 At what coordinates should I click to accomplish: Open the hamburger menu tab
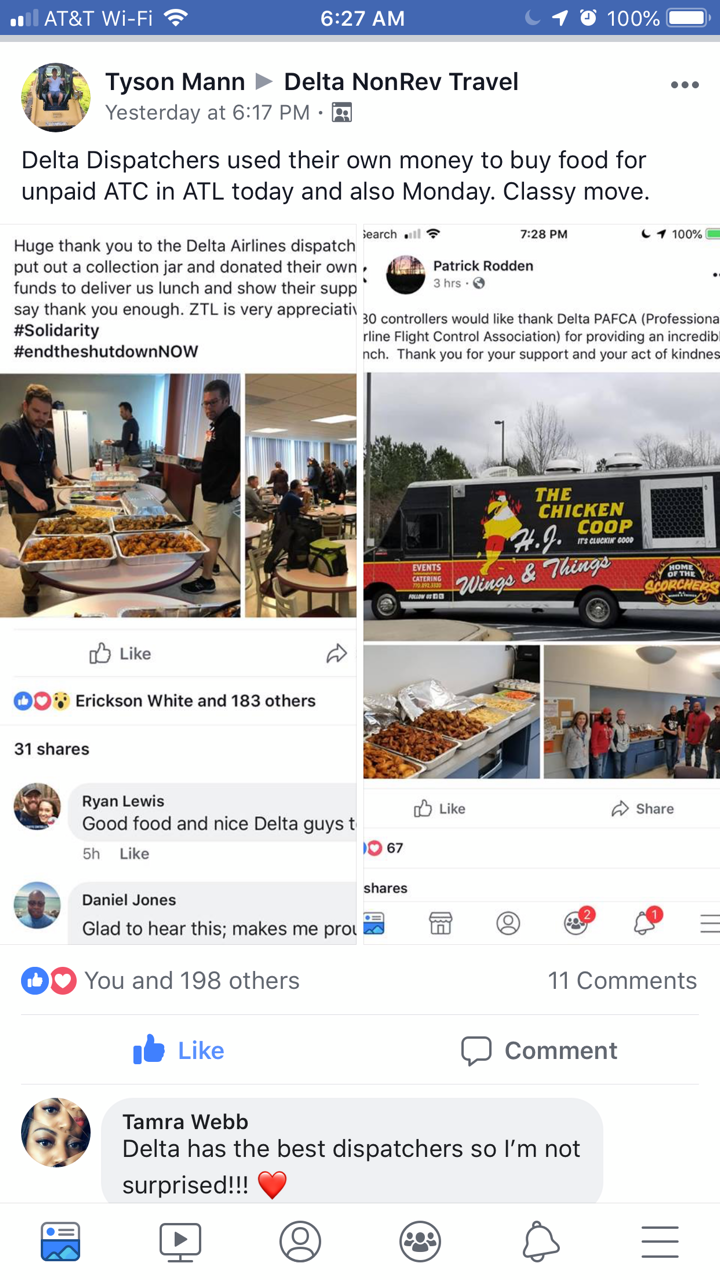click(660, 1241)
